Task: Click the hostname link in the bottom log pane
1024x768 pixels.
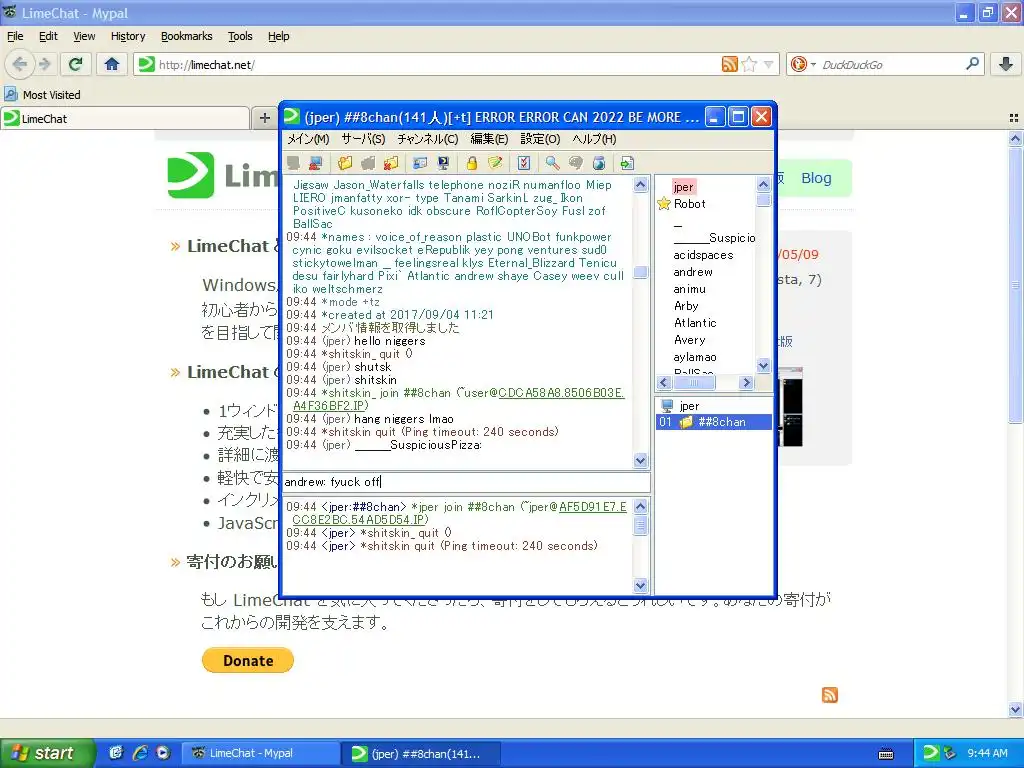Action: (458, 513)
